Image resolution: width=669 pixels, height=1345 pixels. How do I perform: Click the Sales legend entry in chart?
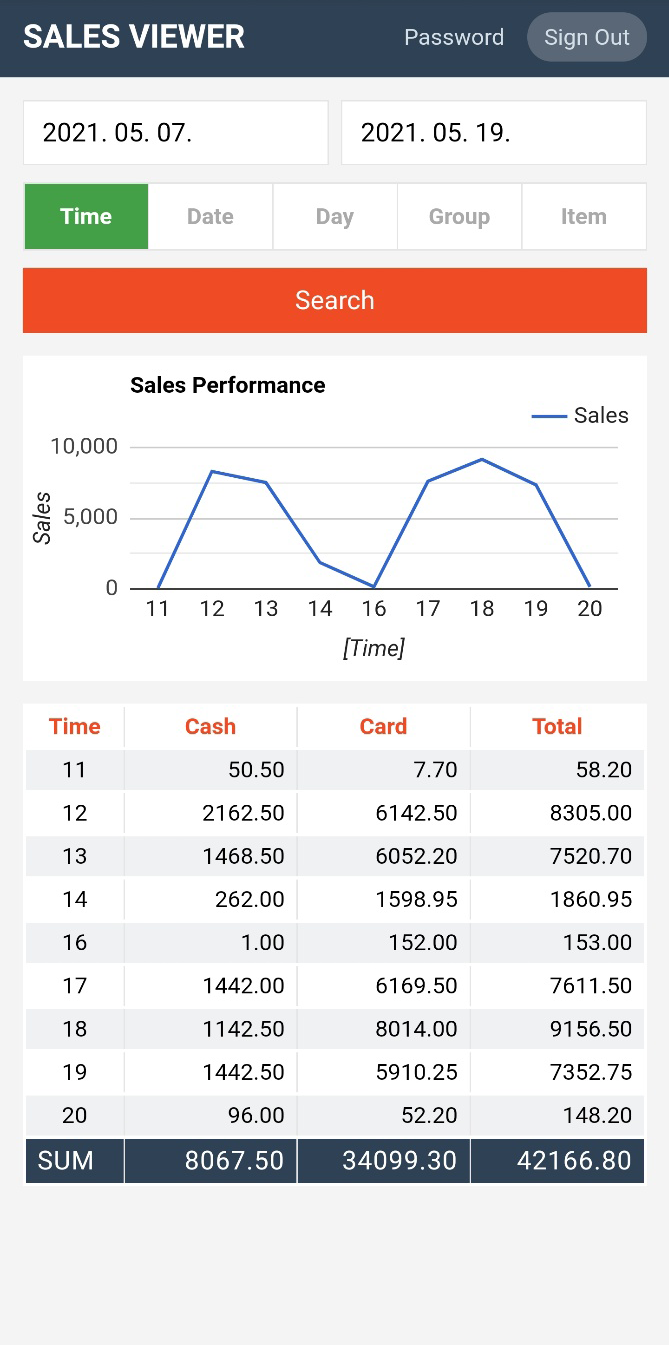click(581, 416)
